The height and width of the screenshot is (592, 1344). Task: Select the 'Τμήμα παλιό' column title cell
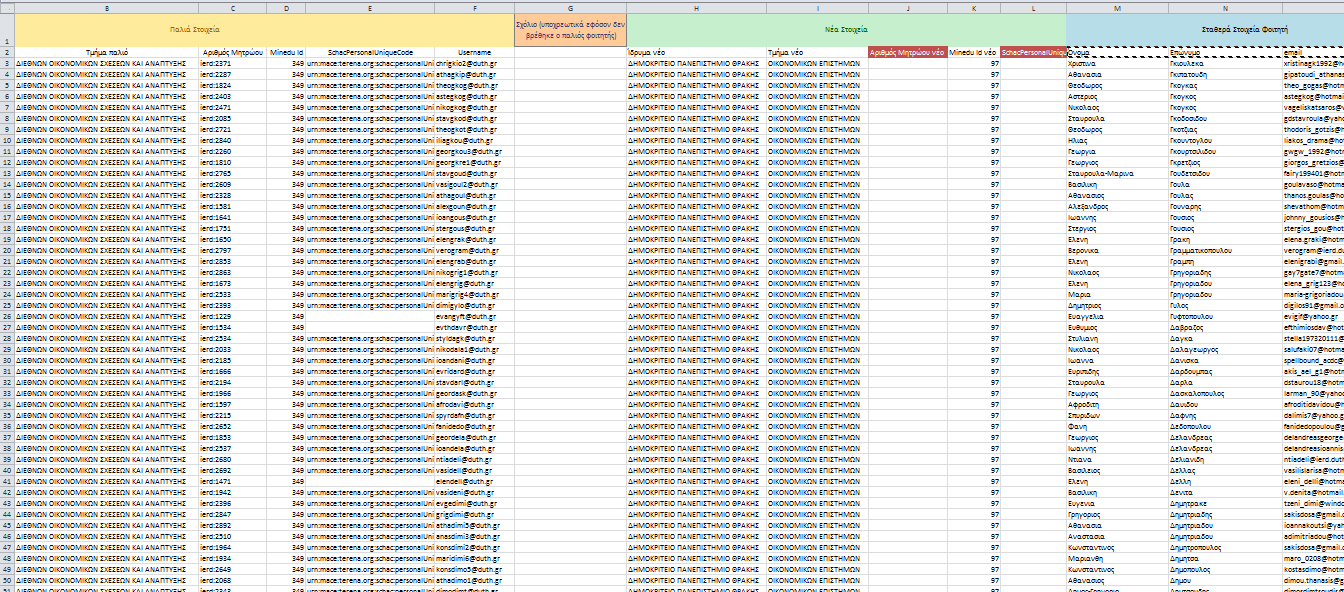[x=106, y=51]
